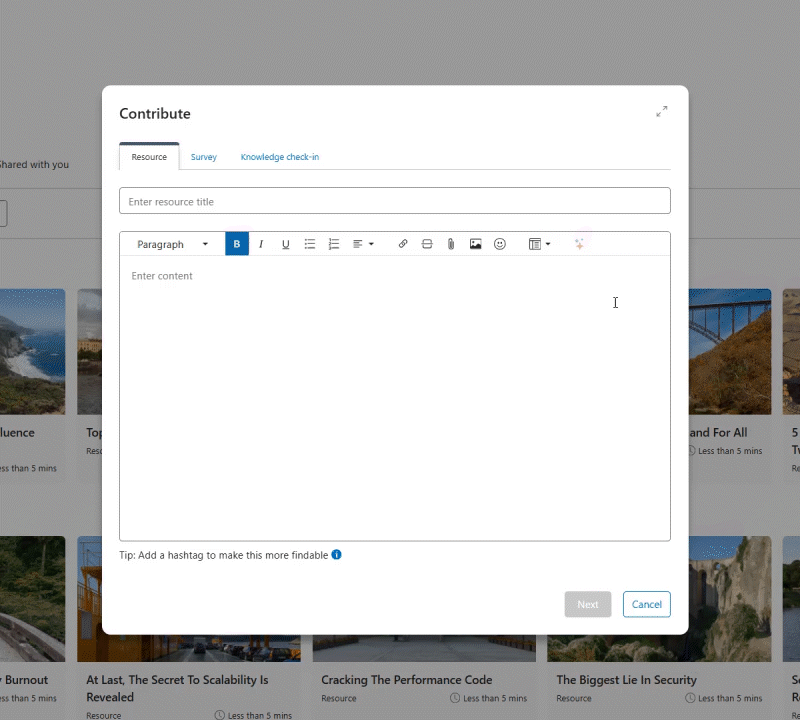
Task: Insert a hyperlink using the link icon
Action: (x=403, y=243)
